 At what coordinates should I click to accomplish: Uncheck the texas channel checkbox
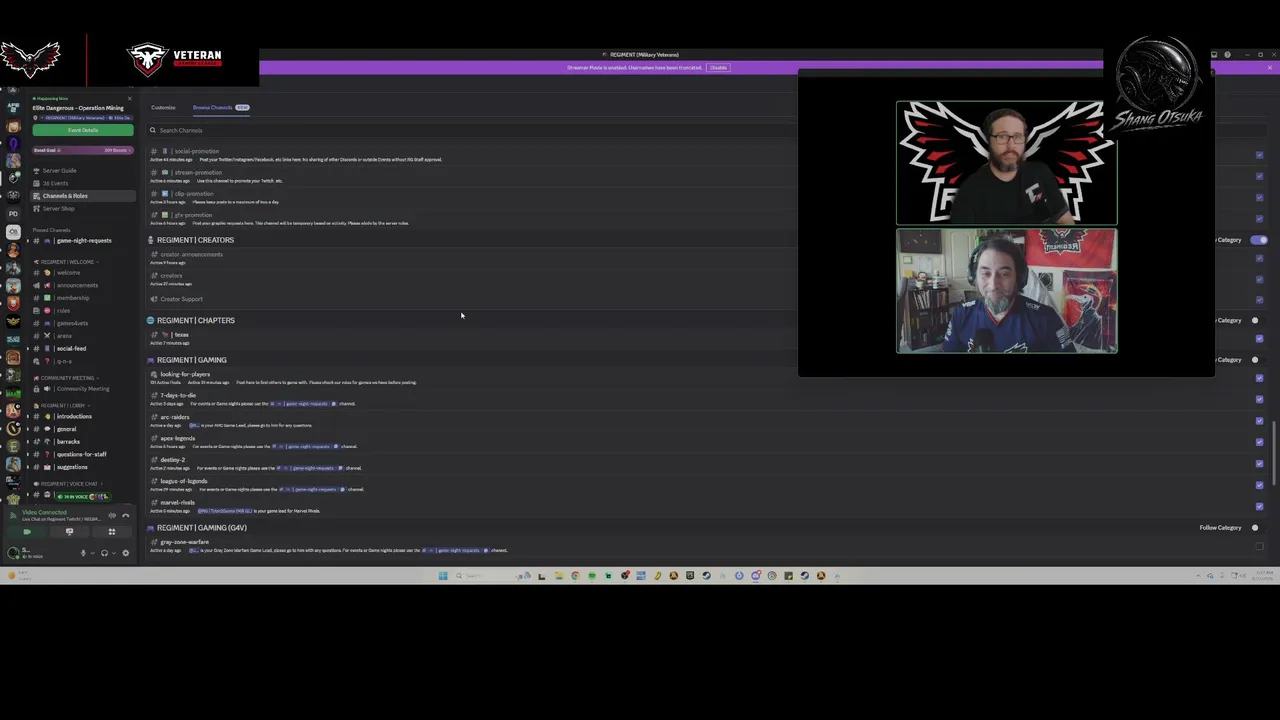pyautogui.click(x=1259, y=338)
